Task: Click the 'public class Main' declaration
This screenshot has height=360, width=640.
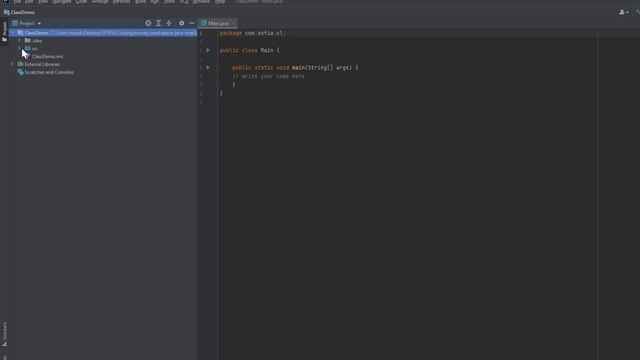Action: (x=247, y=50)
